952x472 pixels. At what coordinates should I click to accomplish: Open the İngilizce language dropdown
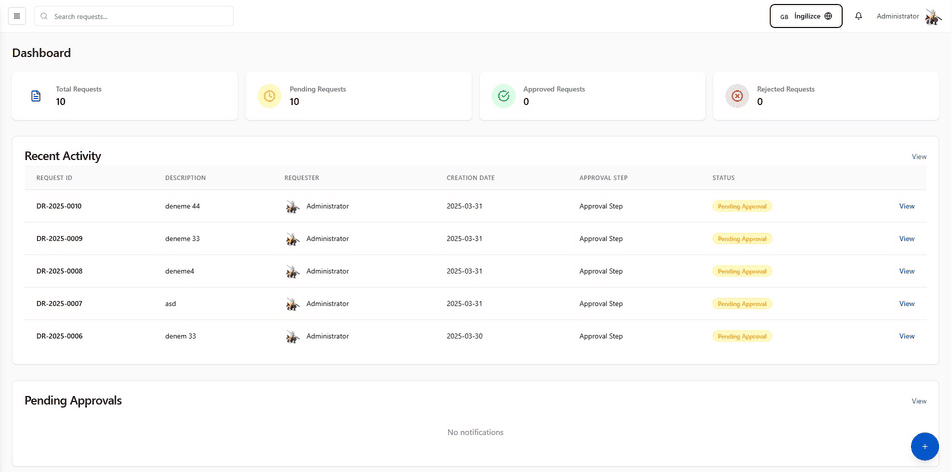coord(806,16)
